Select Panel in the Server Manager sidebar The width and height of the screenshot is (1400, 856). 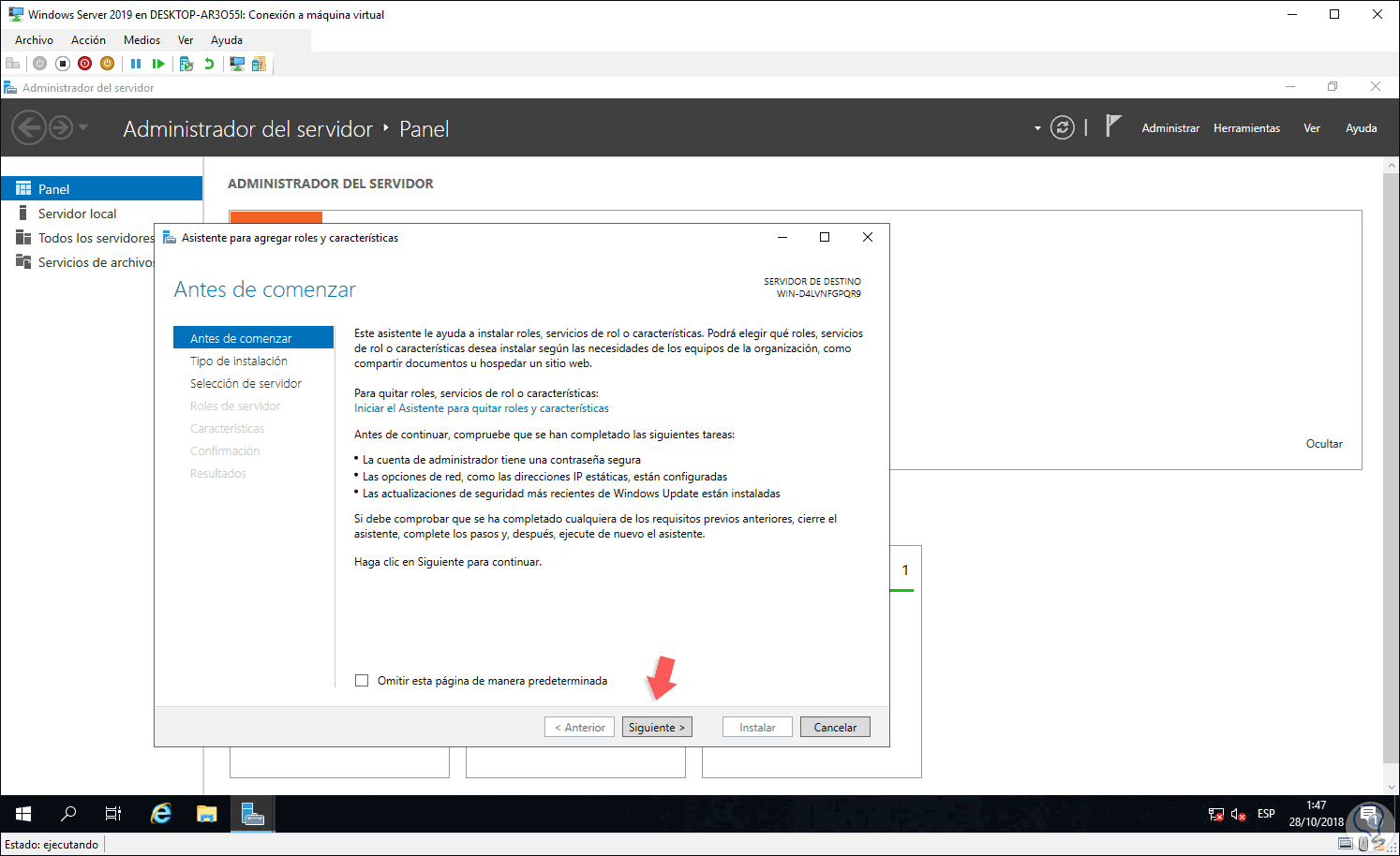tap(101, 189)
